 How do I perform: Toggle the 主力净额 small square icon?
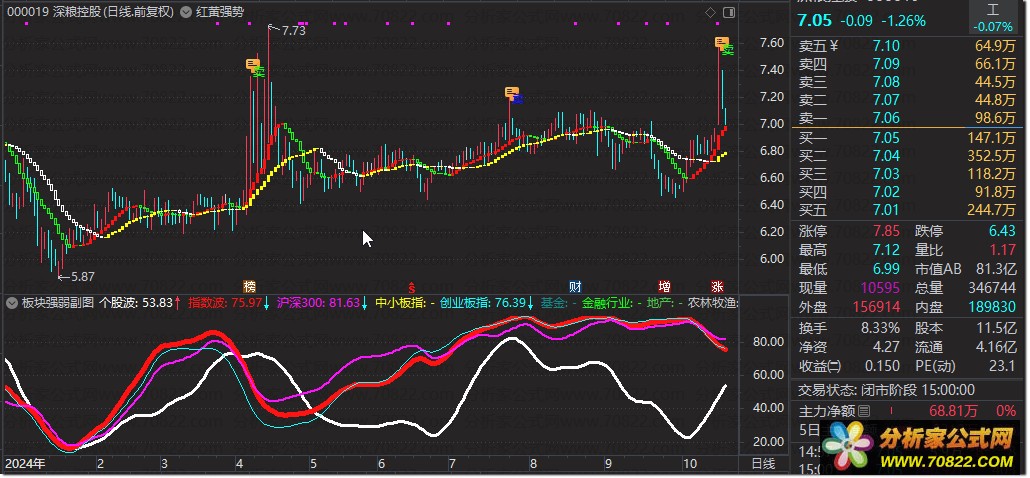click(864, 411)
